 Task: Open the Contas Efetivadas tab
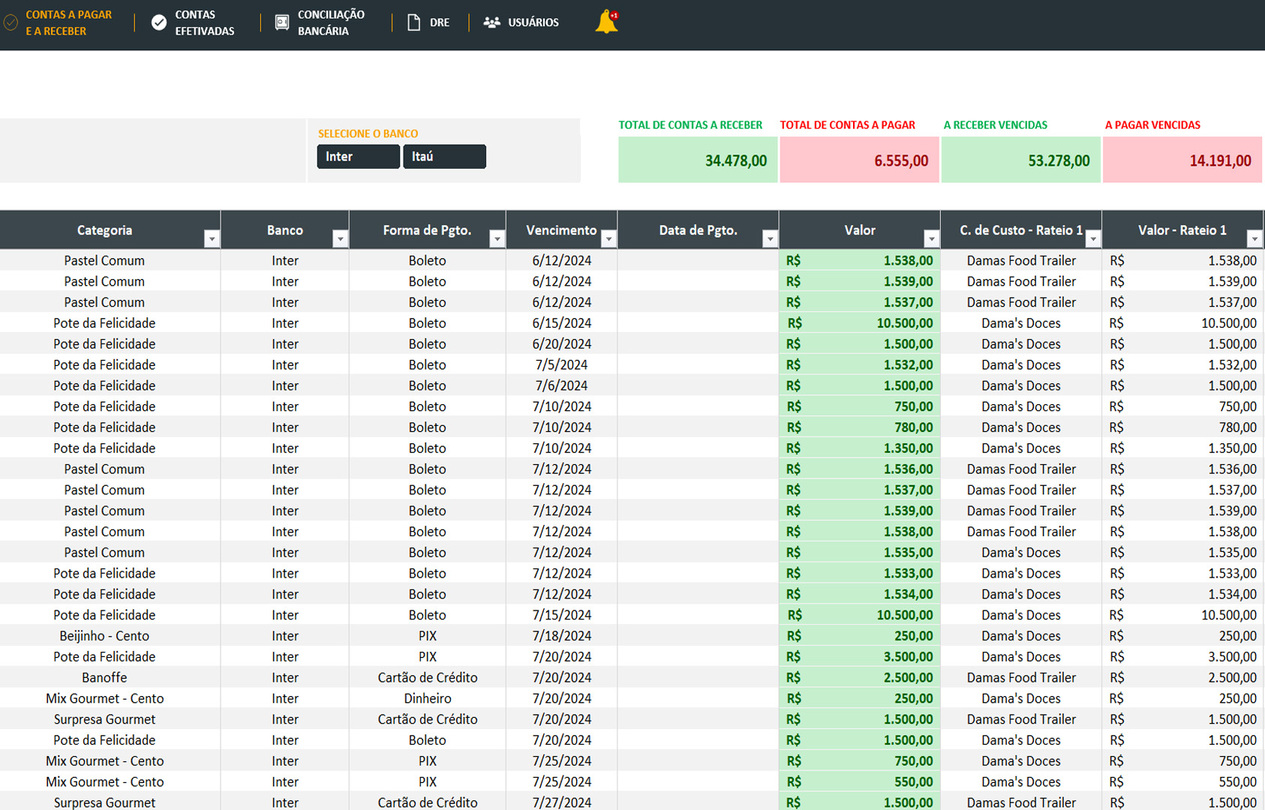coord(205,23)
